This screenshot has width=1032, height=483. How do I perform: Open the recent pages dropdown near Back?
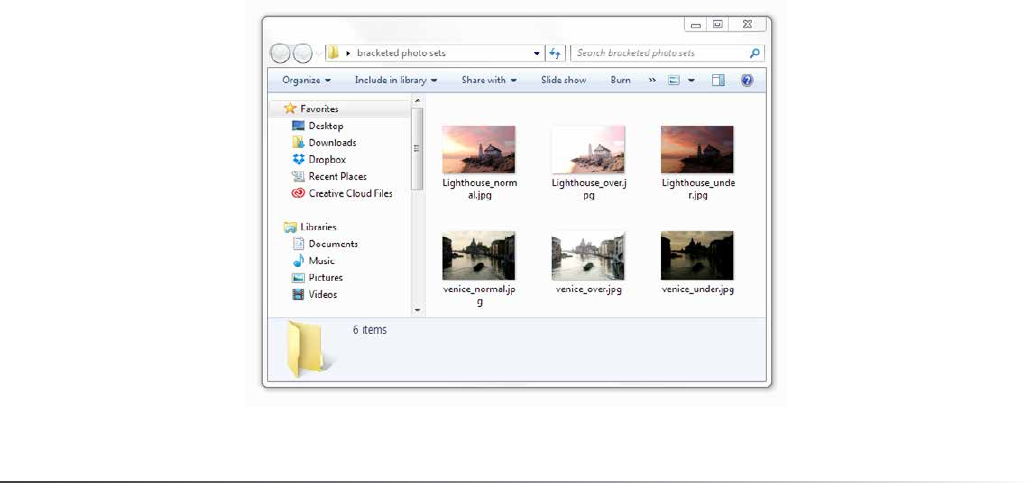[x=319, y=53]
